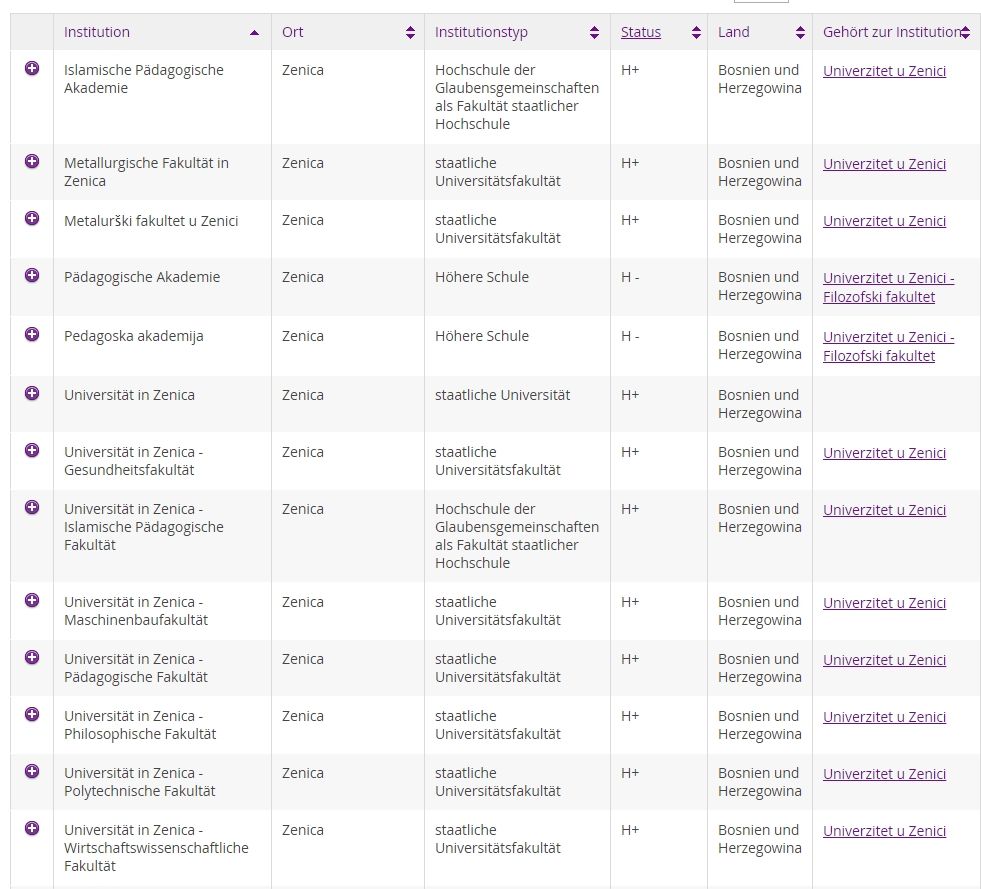Click plus icon for Universität in Zenica
This screenshot has width=981, height=889.
[32, 393]
